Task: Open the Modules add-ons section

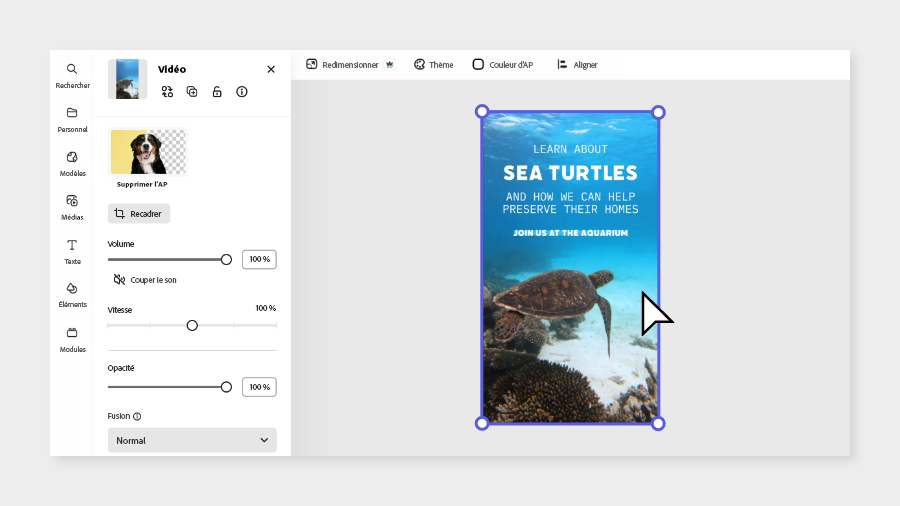Action: pos(72,340)
